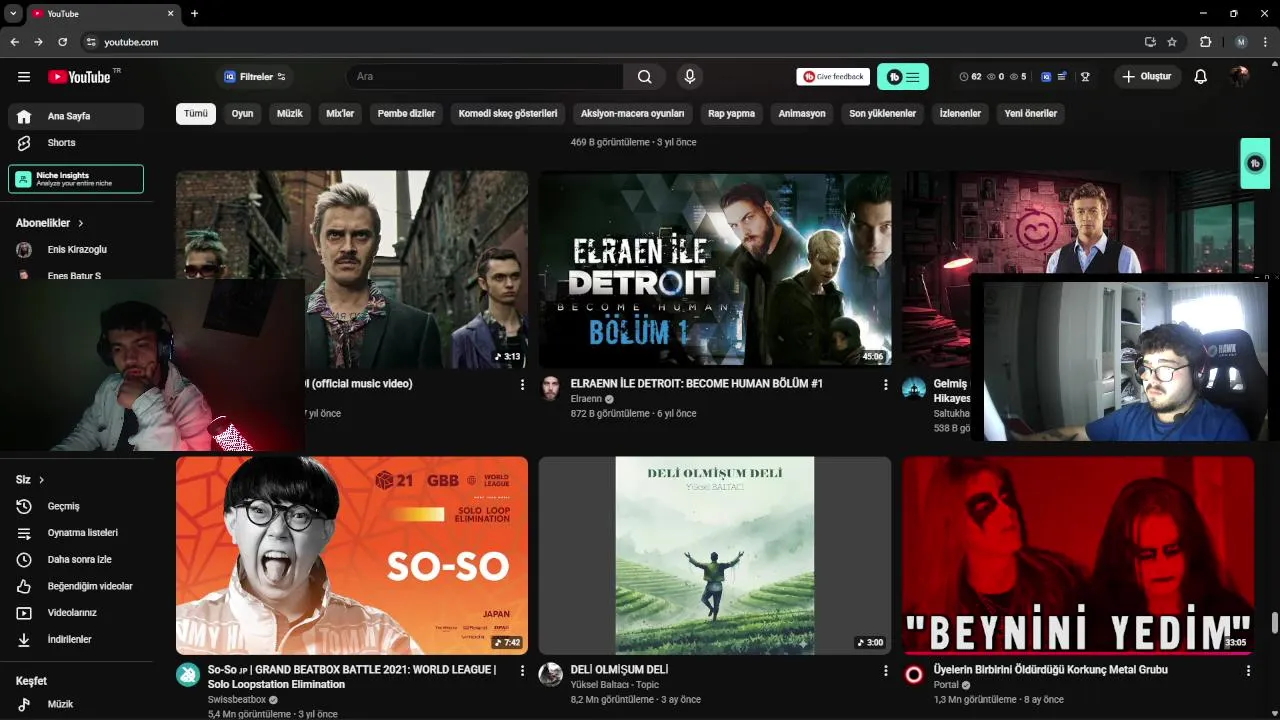Select the İzlenenler chip

tap(960, 113)
